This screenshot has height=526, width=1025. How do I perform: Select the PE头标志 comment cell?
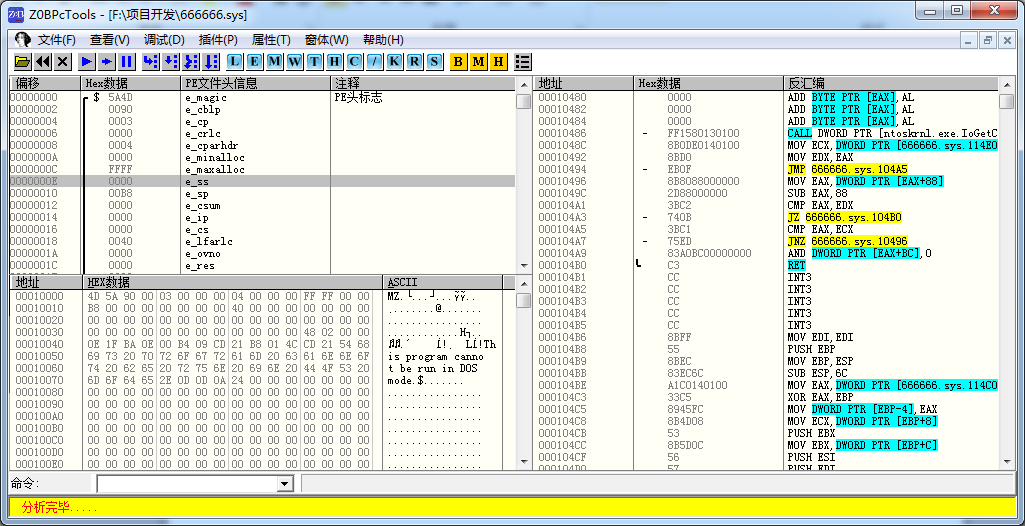pos(358,97)
